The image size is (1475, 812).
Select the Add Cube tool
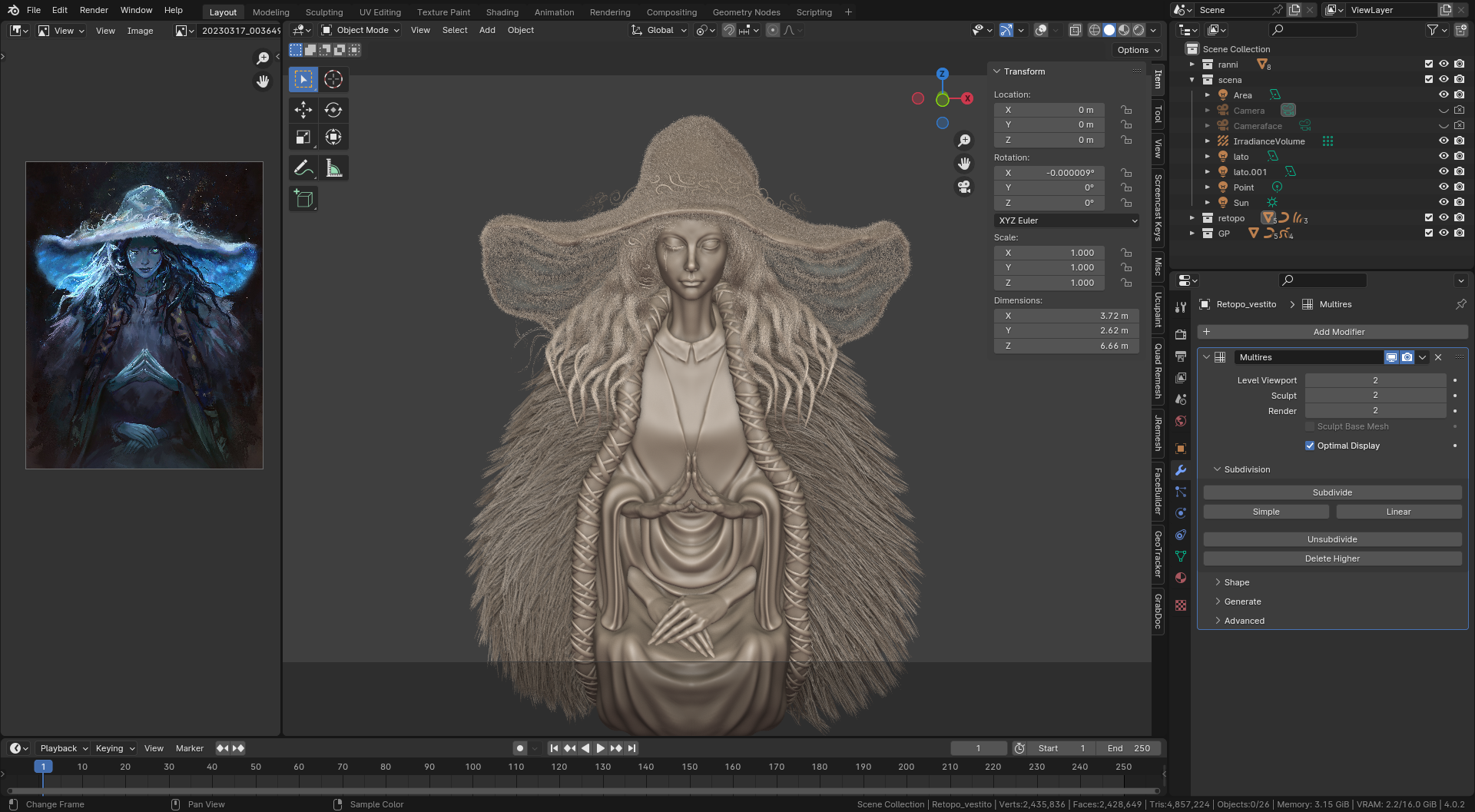click(303, 199)
